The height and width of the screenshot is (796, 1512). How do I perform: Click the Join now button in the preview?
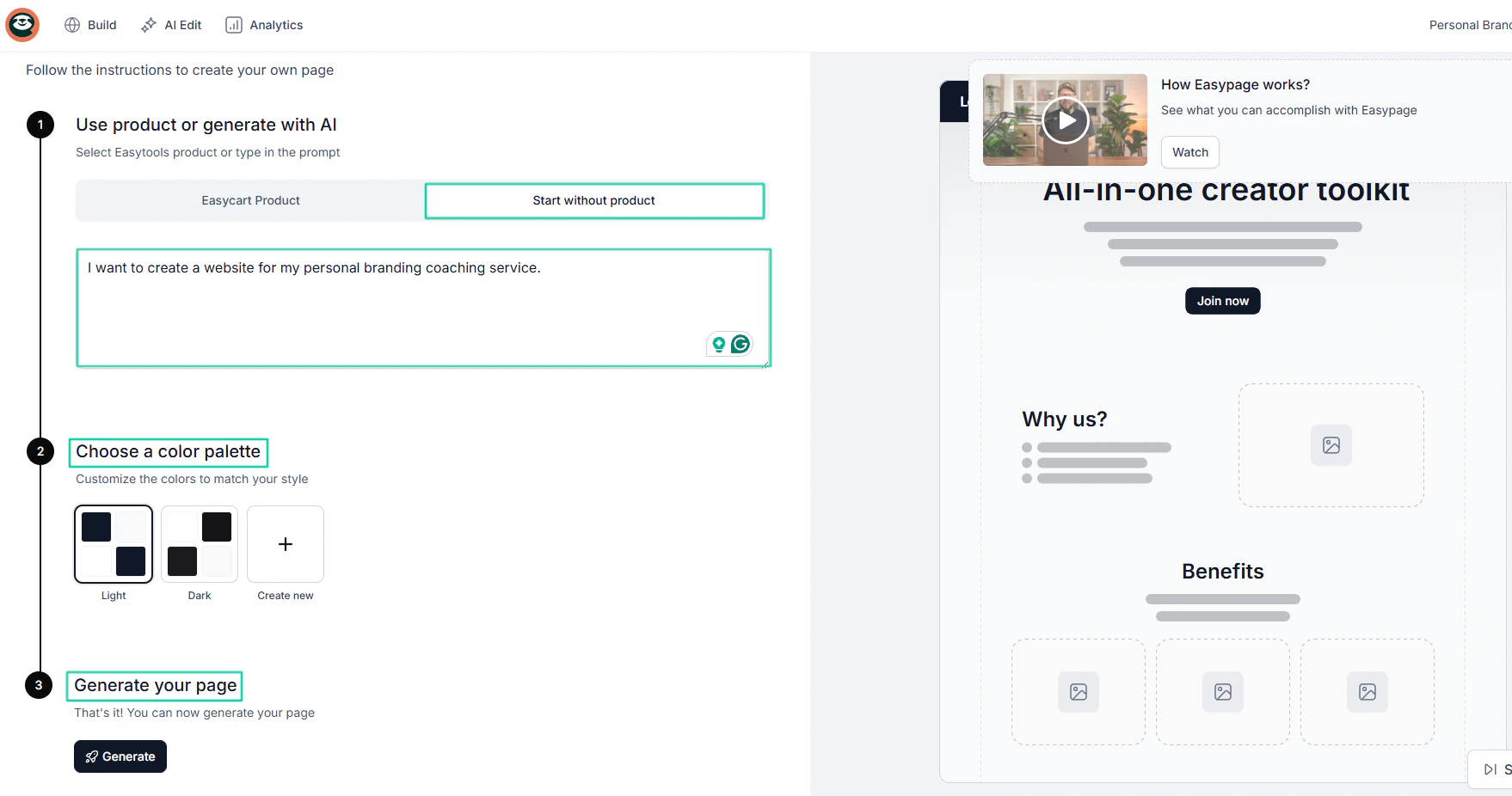pyautogui.click(x=1223, y=301)
